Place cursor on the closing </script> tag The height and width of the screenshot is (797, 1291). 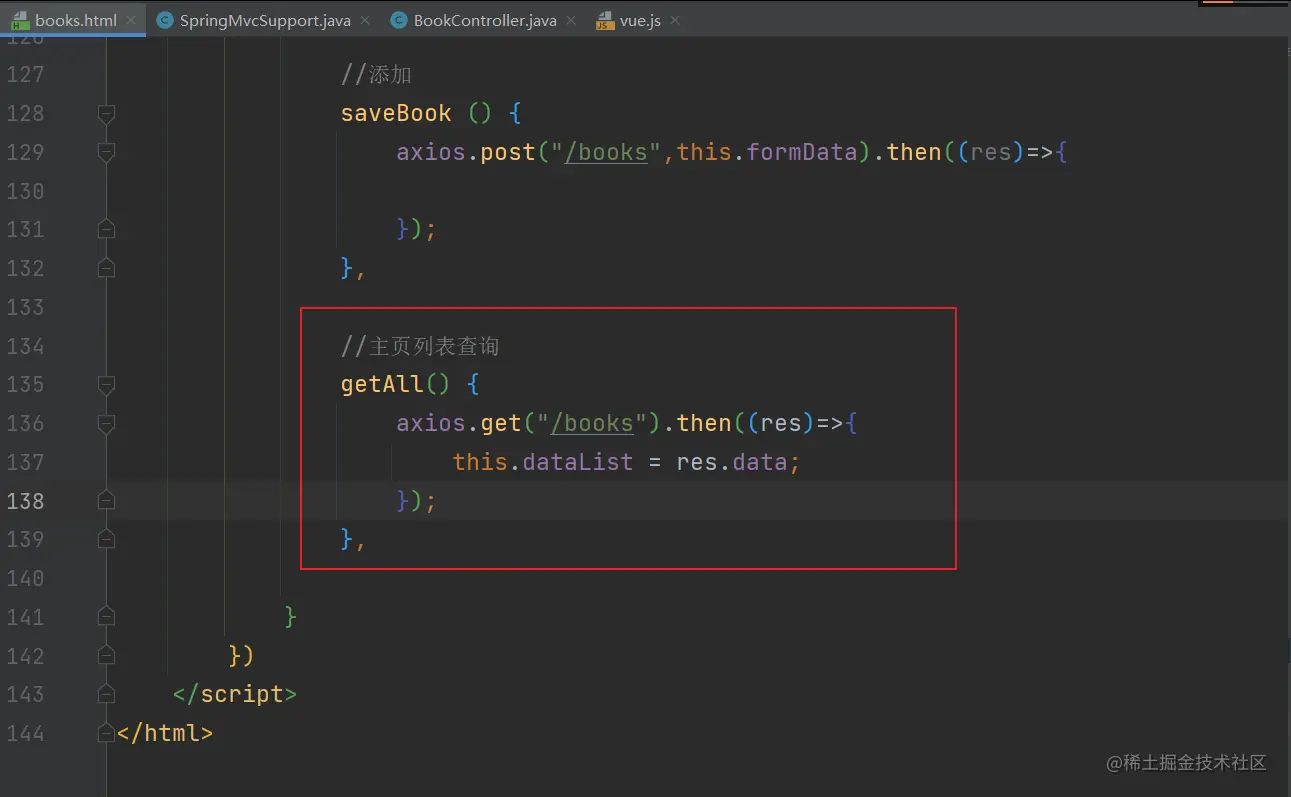click(x=235, y=694)
